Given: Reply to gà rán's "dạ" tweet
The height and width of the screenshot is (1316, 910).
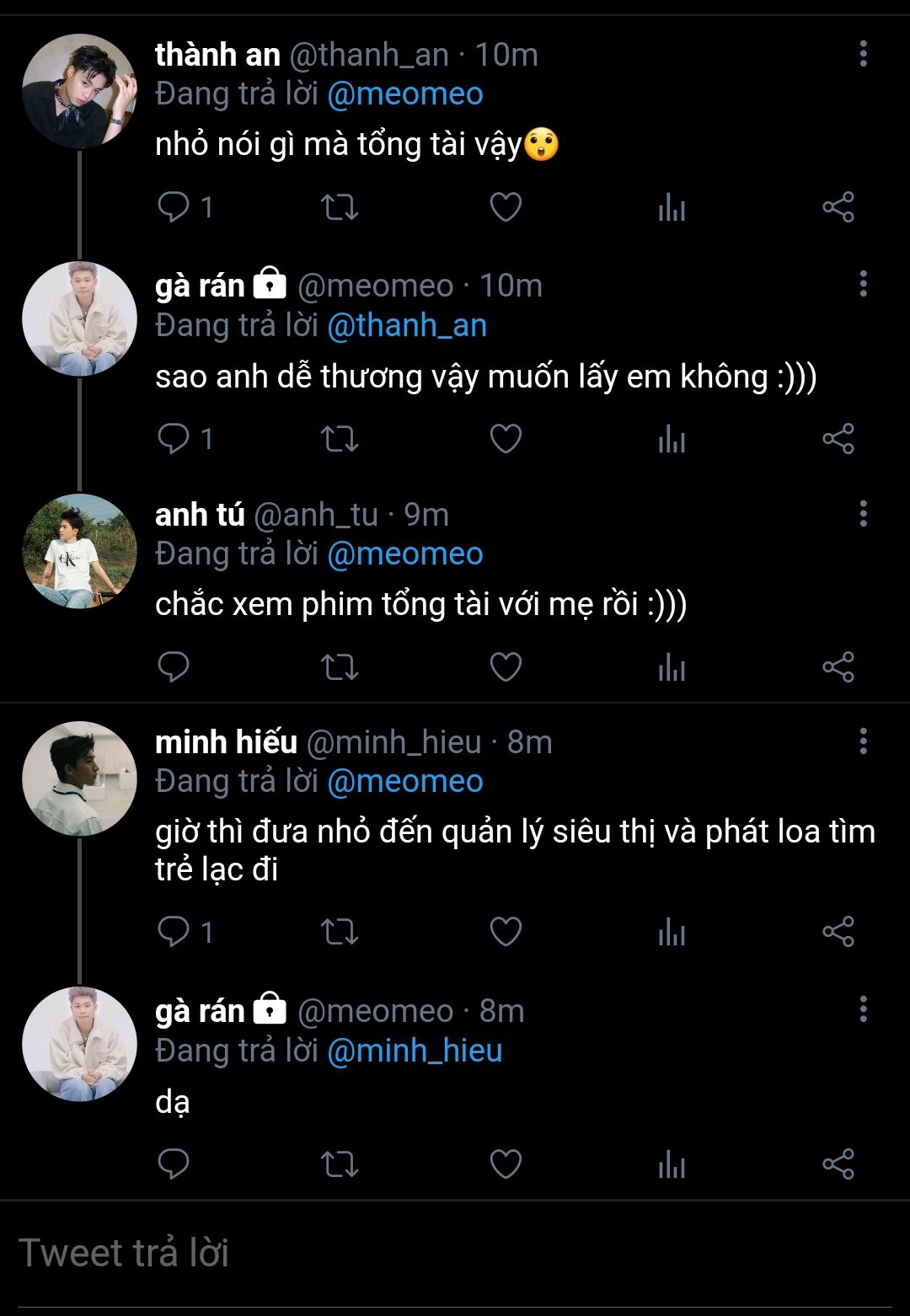Looking at the screenshot, I should pos(174,1164).
